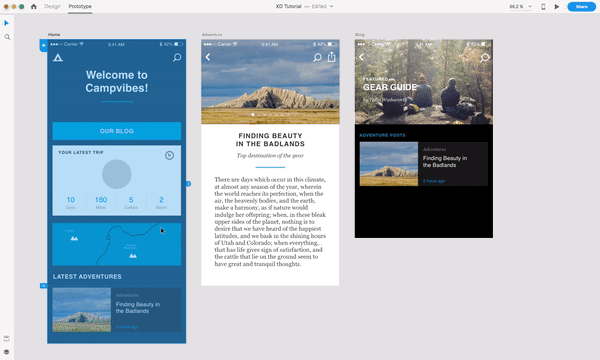The image size is (600, 360).
Task: Click the search icon on Adventure artboard
Action: [317, 57]
